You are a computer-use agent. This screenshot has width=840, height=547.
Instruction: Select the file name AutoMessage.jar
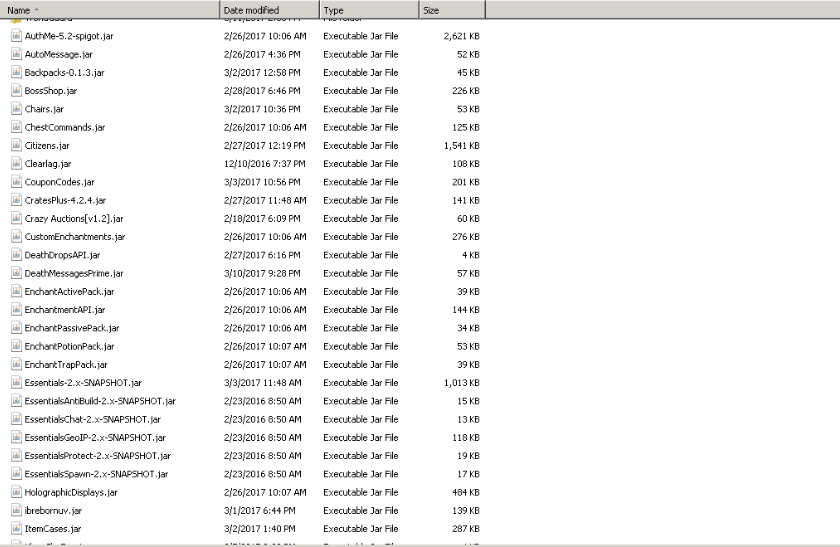click(x=59, y=54)
